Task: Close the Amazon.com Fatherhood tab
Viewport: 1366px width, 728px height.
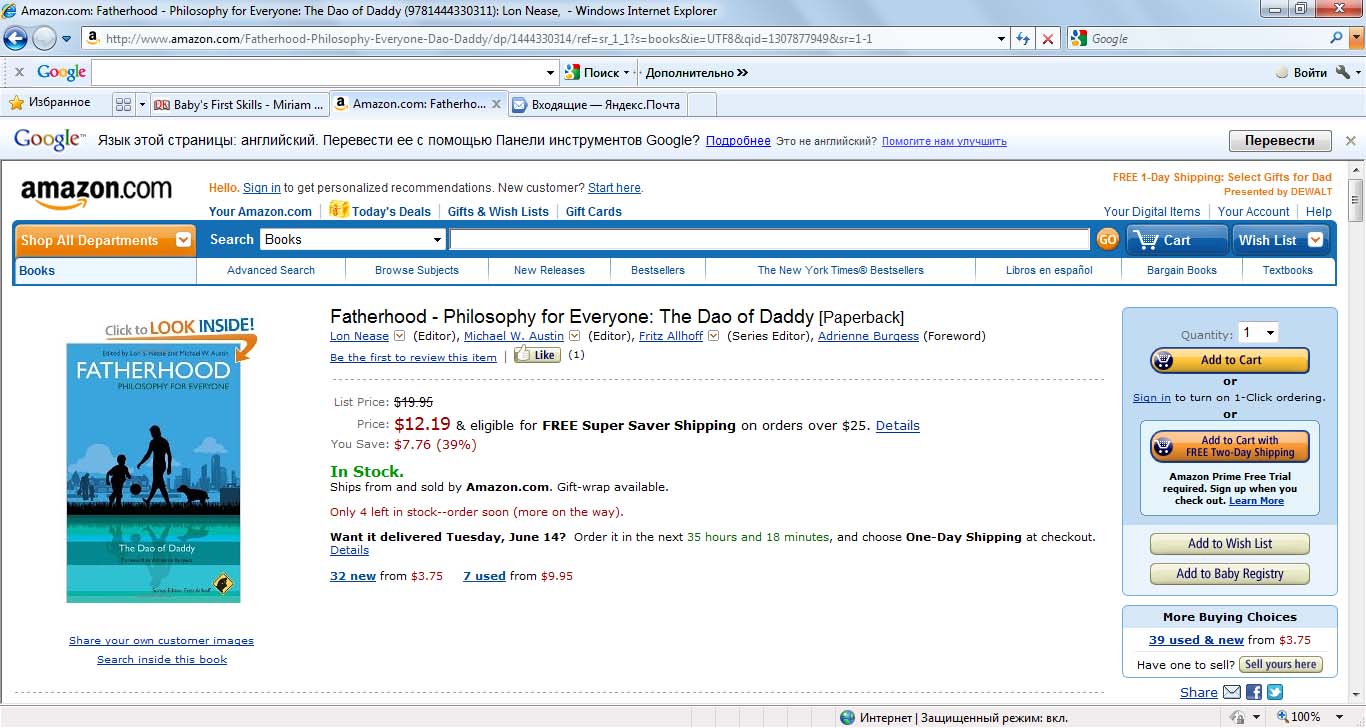Action: [x=496, y=104]
